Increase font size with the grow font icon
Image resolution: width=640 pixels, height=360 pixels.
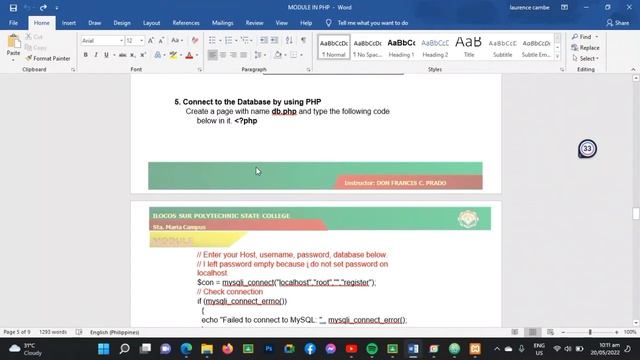(151, 40)
